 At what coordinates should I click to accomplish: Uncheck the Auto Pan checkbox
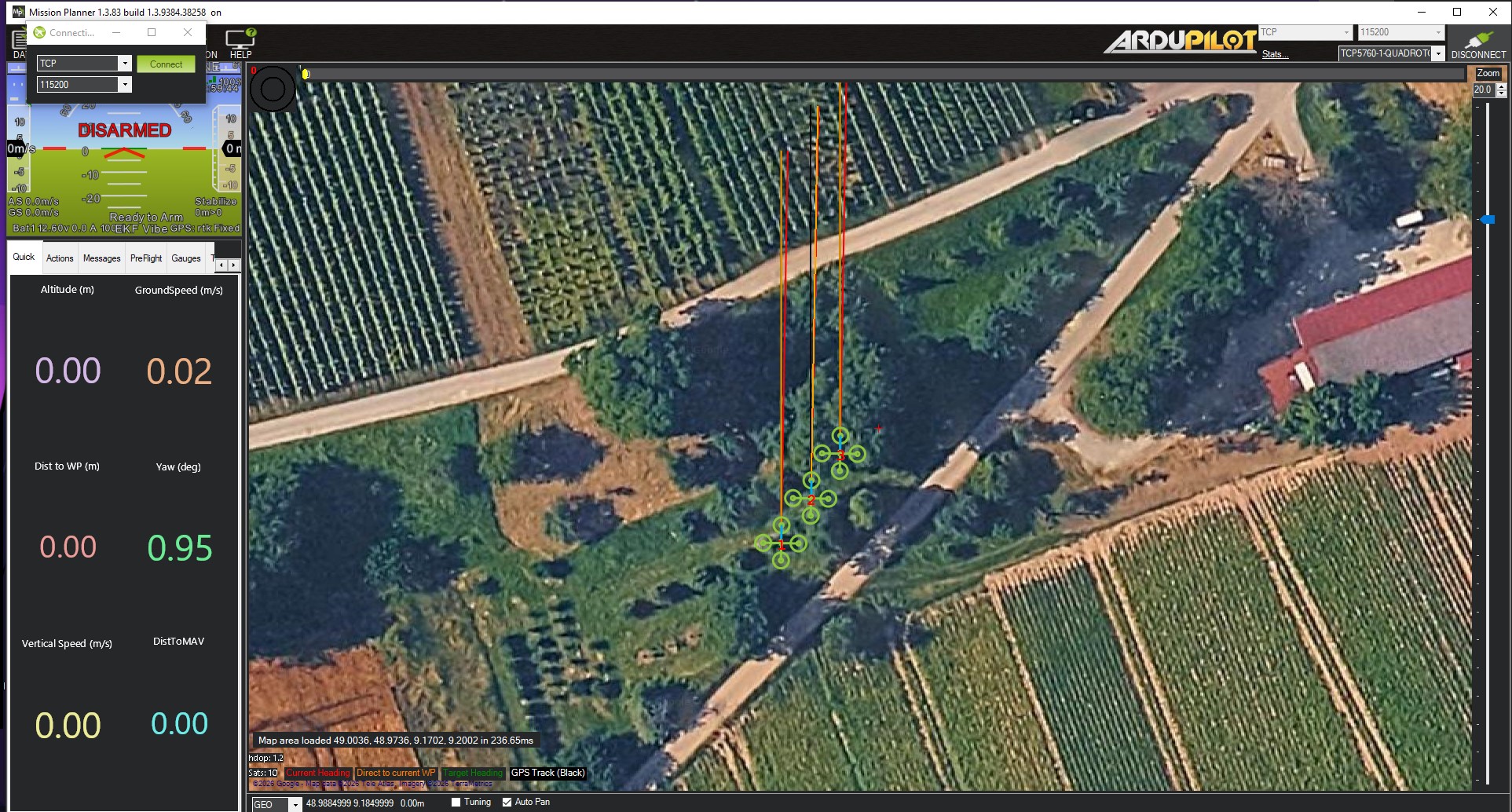click(x=507, y=803)
